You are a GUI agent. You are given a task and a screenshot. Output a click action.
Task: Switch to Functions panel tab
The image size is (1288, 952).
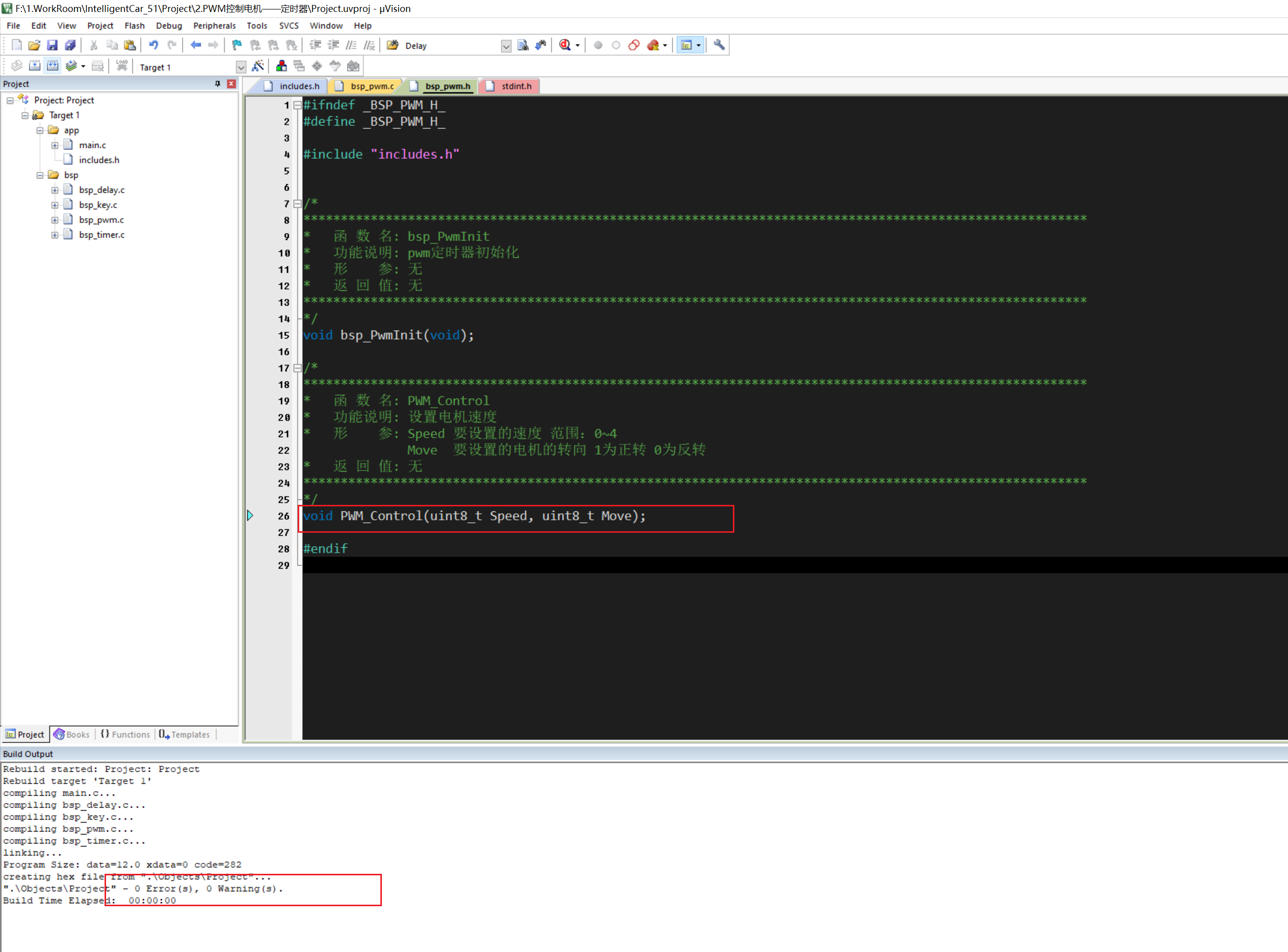click(125, 735)
